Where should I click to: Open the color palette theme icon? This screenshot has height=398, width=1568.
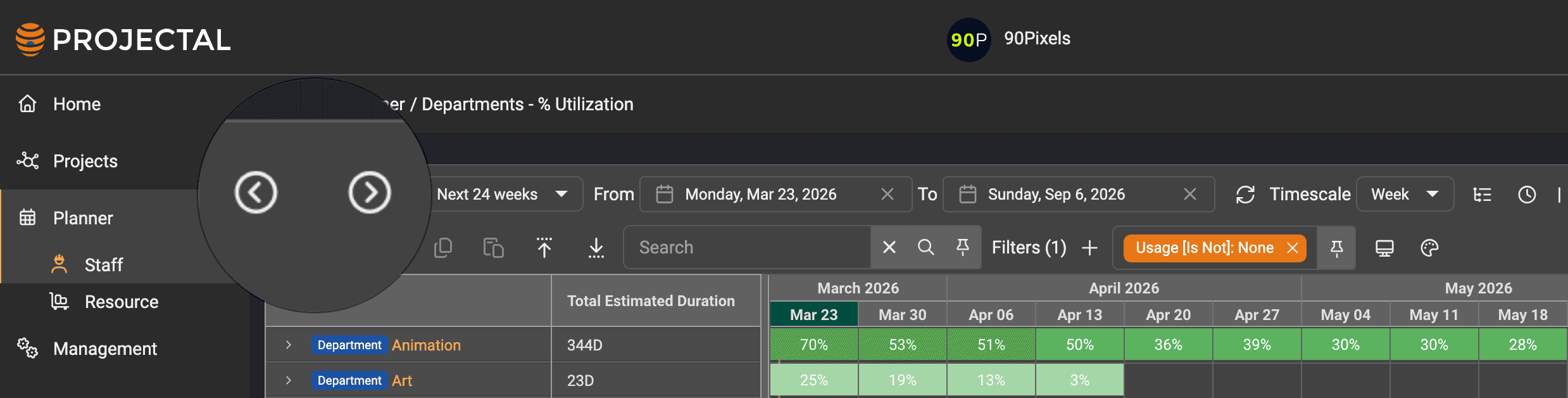click(x=1429, y=248)
